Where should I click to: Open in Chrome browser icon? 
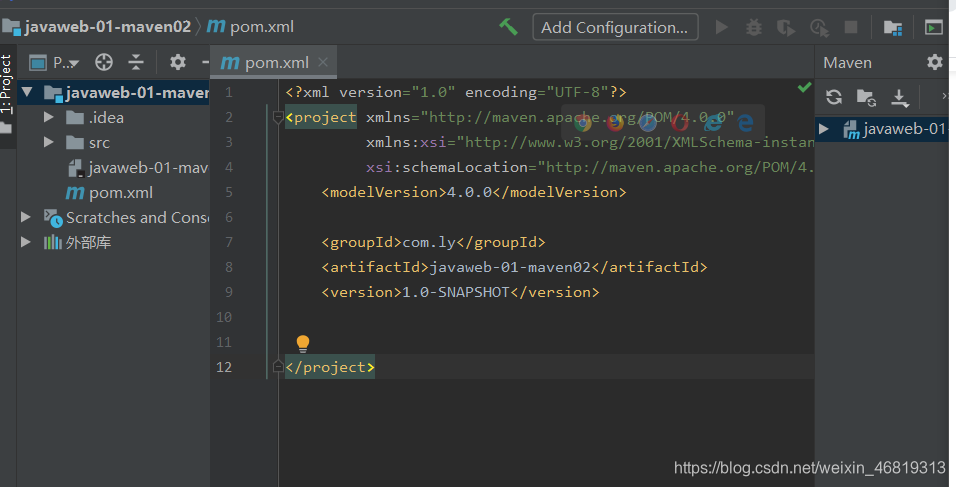click(x=583, y=124)
